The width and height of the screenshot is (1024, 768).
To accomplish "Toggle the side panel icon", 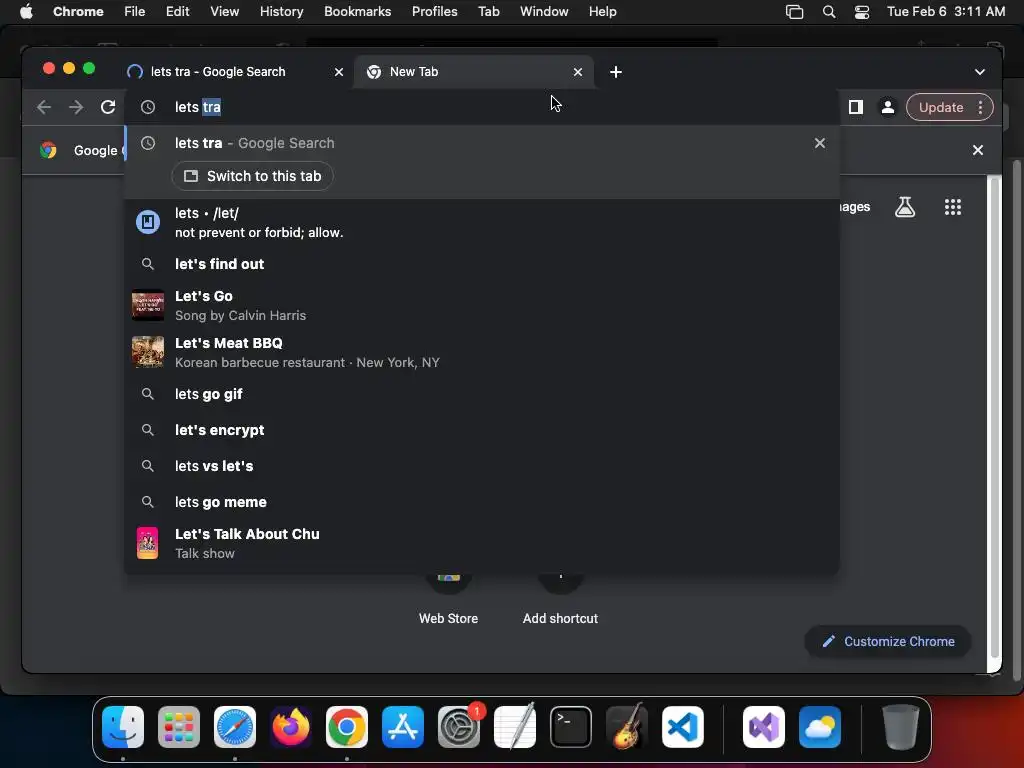I will [x=856, y=107].
